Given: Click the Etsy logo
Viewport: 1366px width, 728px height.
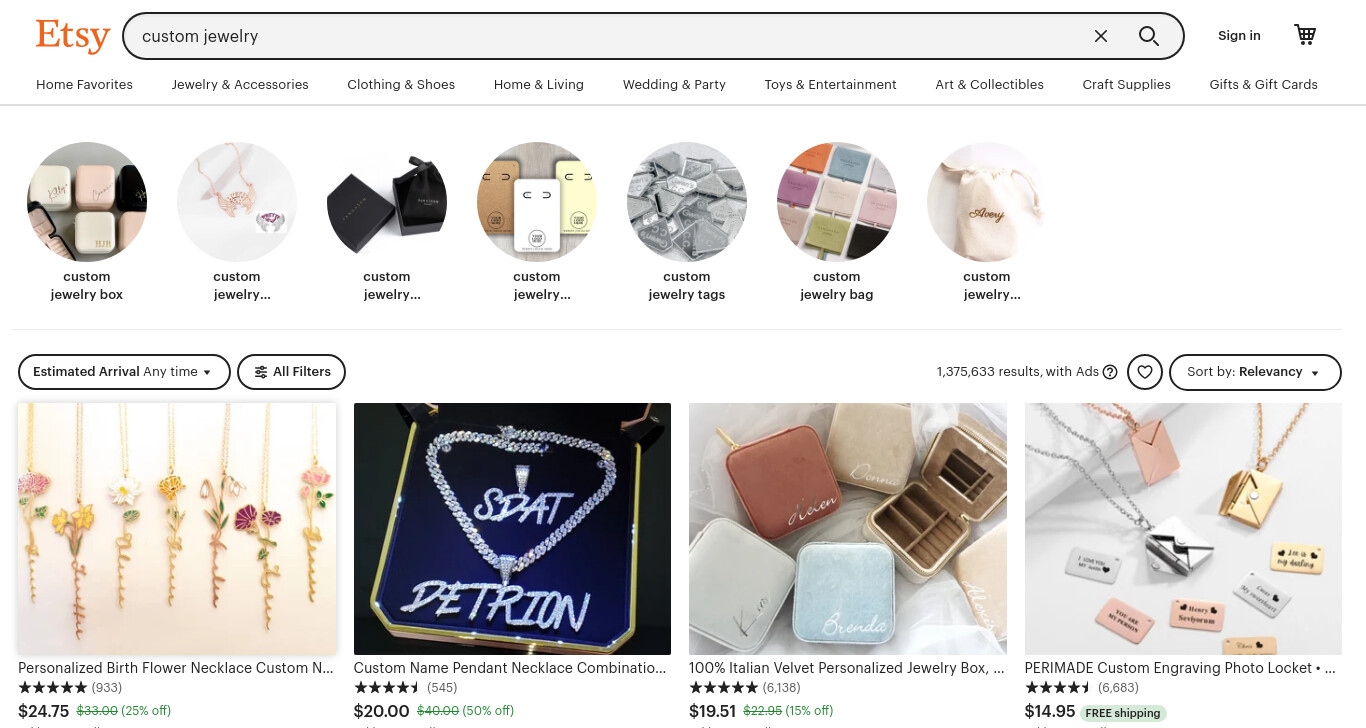Looking at the screenshot, I should 73,36.
